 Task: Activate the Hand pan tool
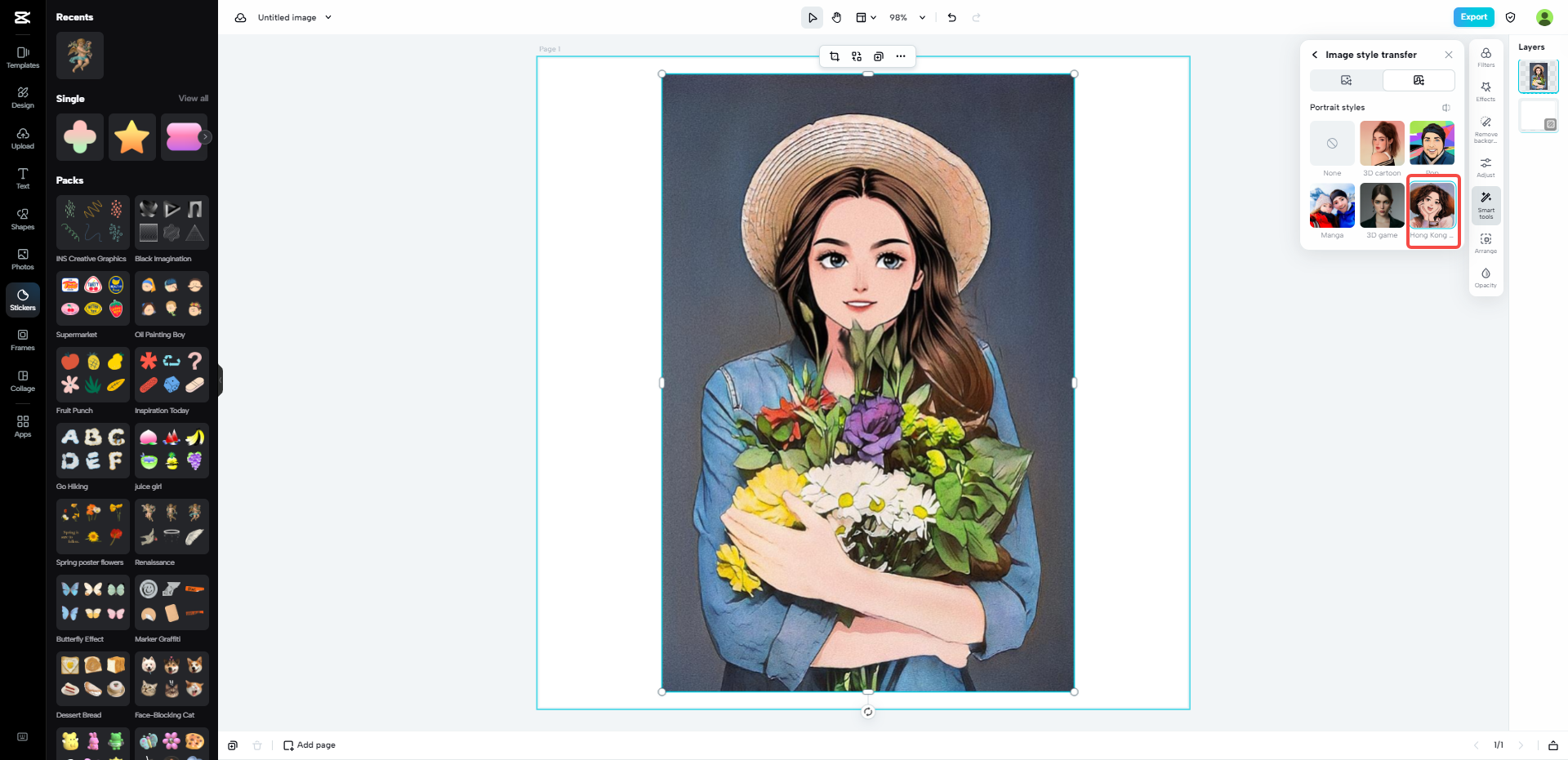(837, 17)
